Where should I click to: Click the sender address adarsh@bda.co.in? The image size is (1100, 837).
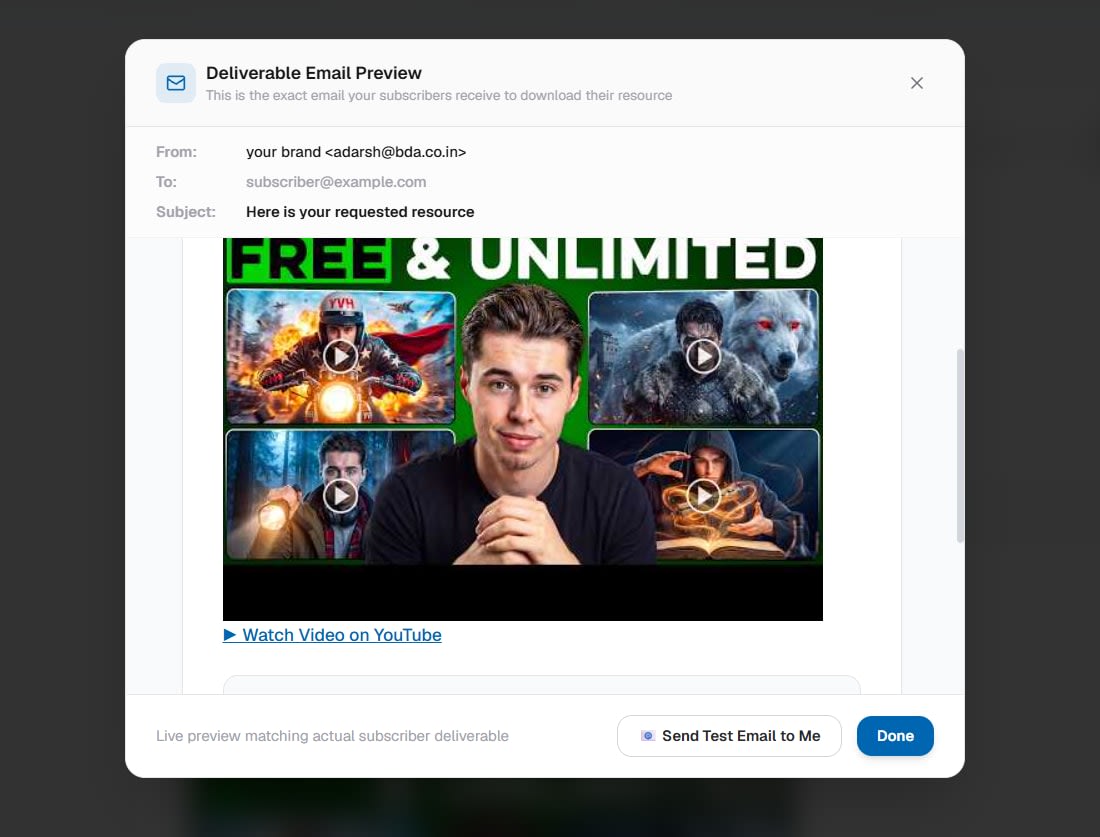tap(395, 152)
